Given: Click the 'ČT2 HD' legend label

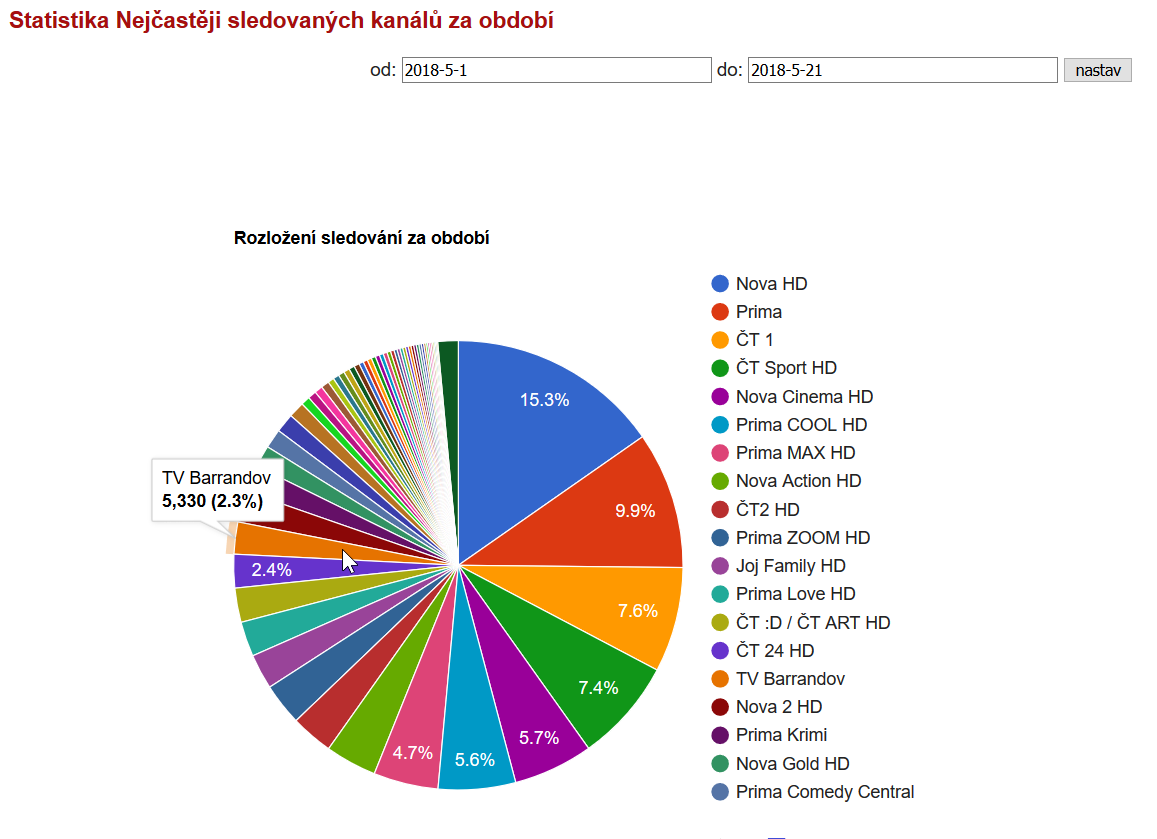Looking at the screenshot, I should point(767,510).
